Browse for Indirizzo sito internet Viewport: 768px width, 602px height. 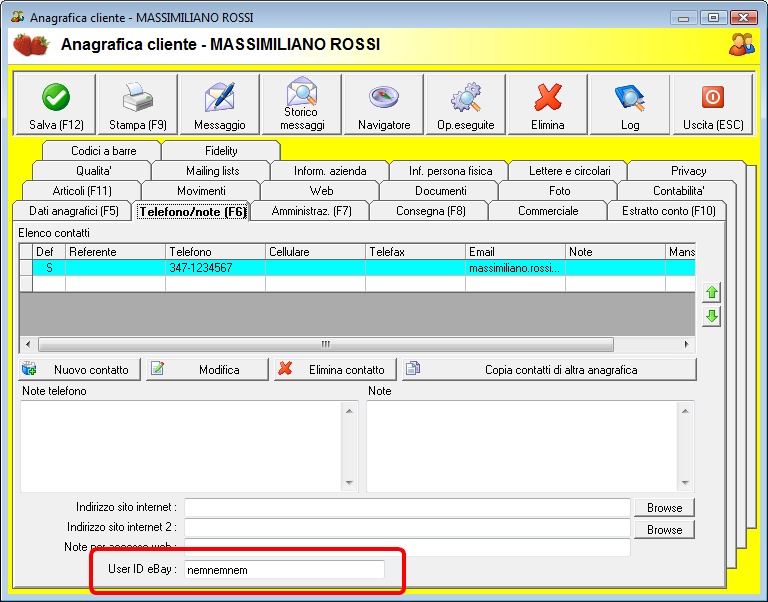click(x=664, y=508)
